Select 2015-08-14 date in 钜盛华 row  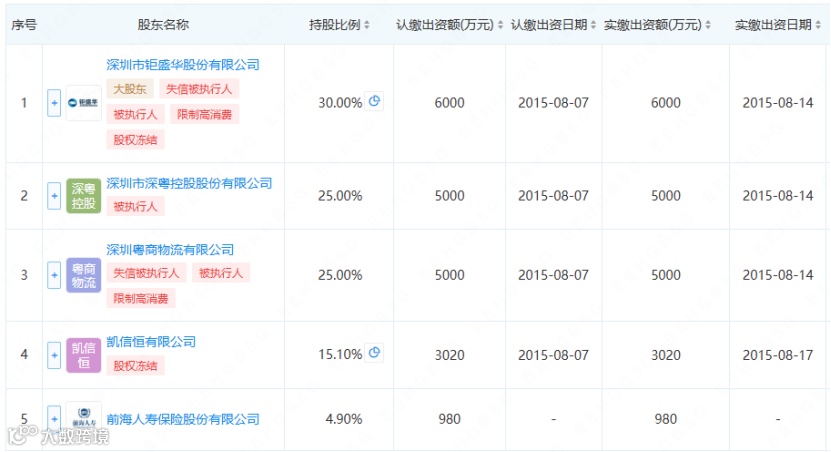[x=777, y=103]
